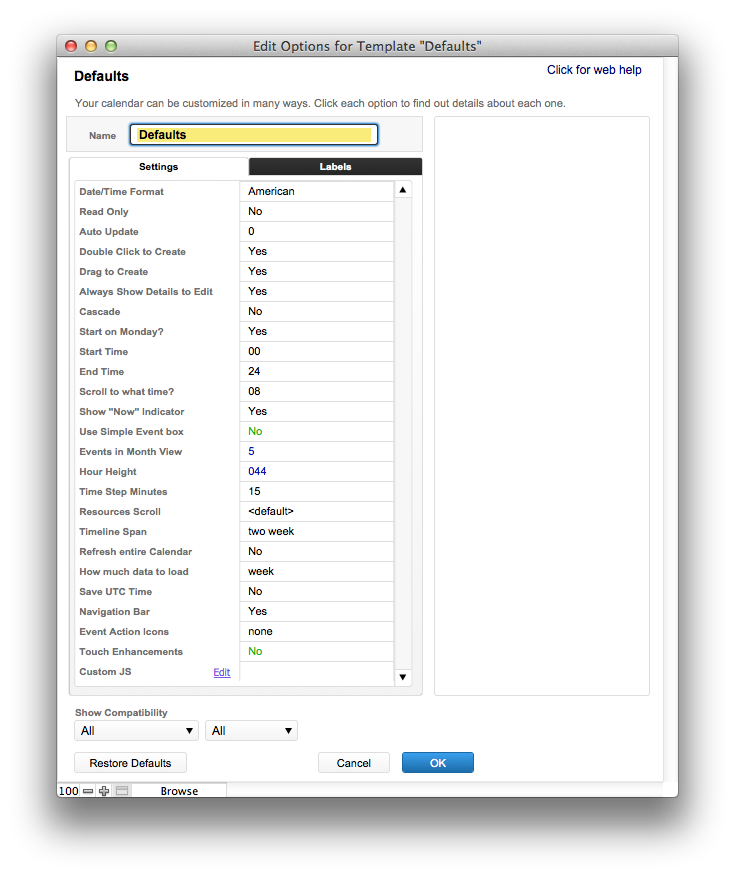Click the Hour Height value 044
Image resolution: width=735 pixels, height=876 pixels.
tap(317, 472)
